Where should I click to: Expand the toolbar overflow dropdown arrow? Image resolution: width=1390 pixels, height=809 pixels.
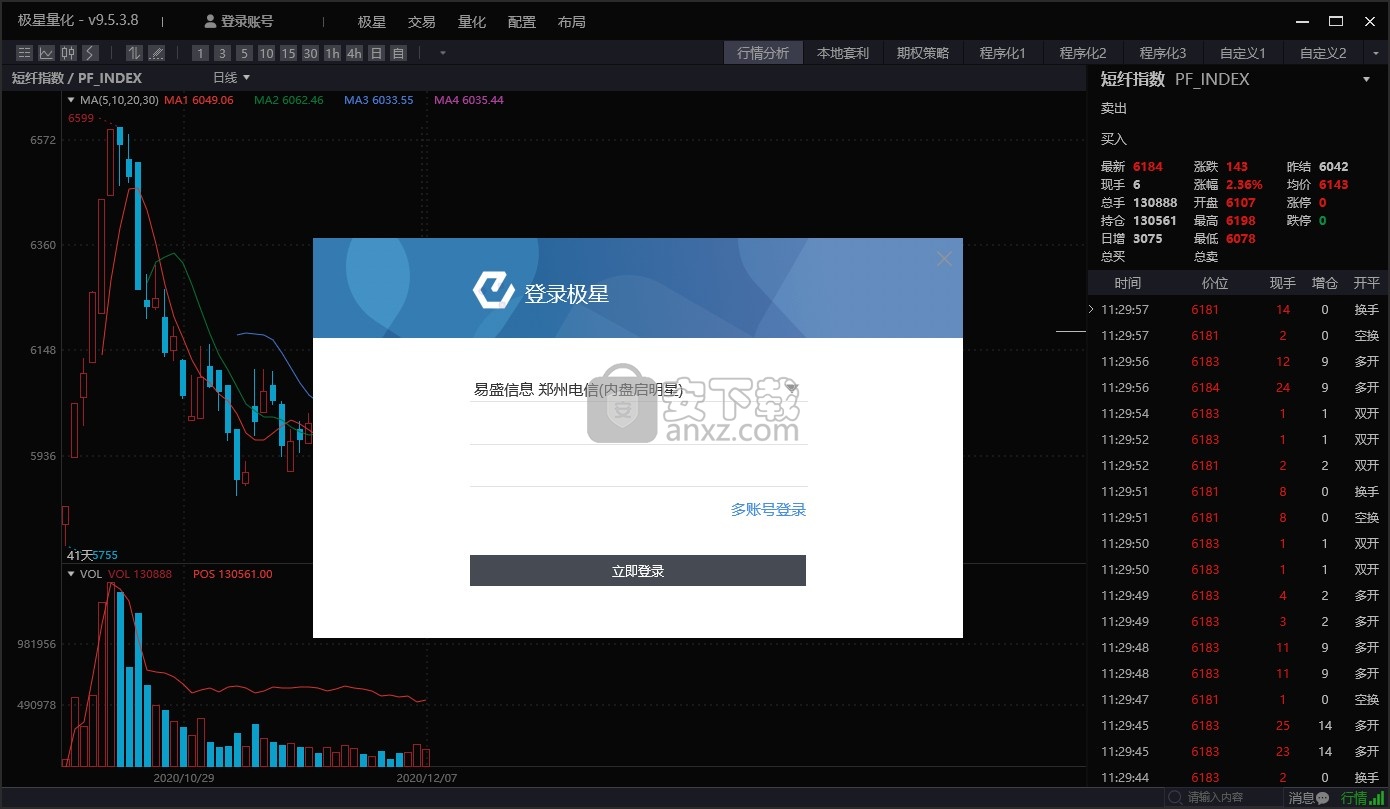[x=442, y=53]
